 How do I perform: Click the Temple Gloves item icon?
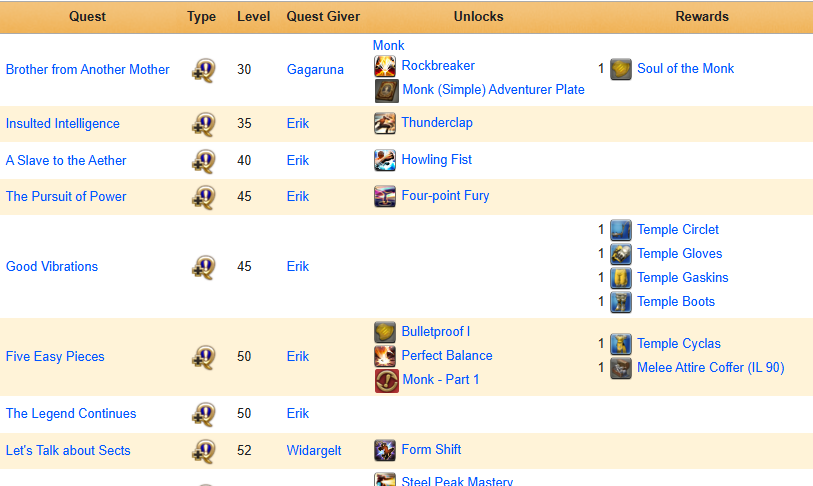click(621, 254)
